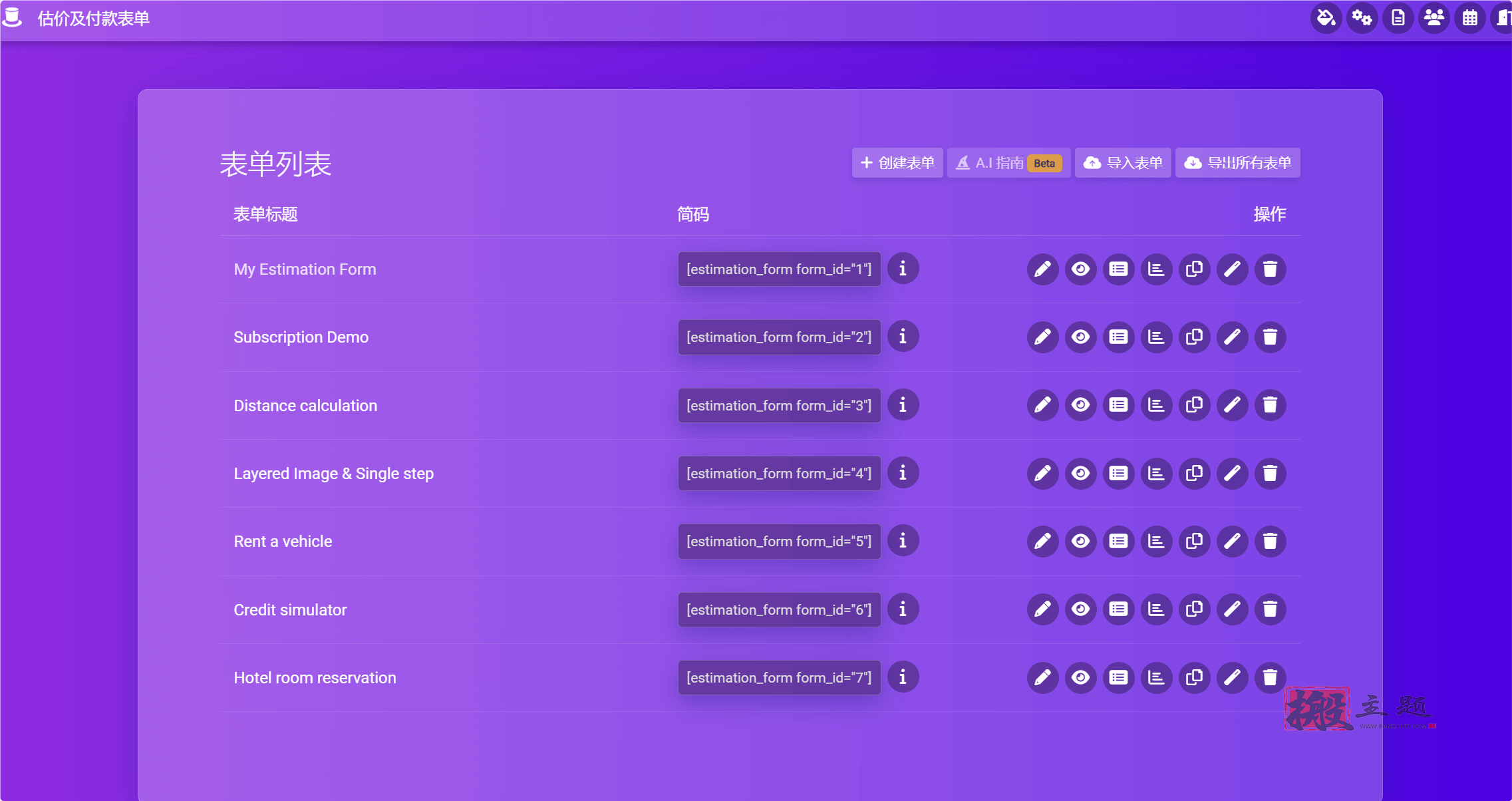Viewport: 1512px width, 801px height.
Task: View orders list for Hotel room reservation
Action: [x=1118, y=678]
